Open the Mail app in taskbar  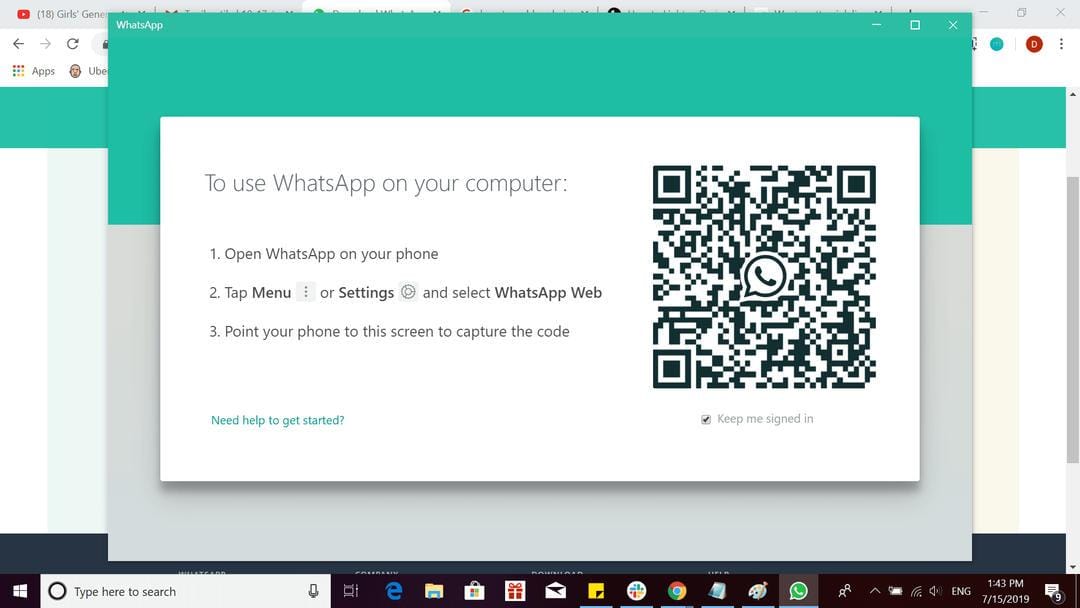click(x=556, y=591)
